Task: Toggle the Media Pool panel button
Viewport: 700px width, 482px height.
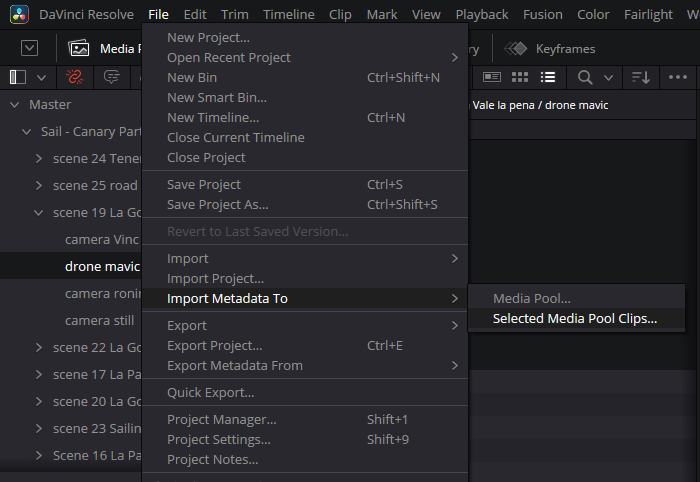Action: (80, 49)
